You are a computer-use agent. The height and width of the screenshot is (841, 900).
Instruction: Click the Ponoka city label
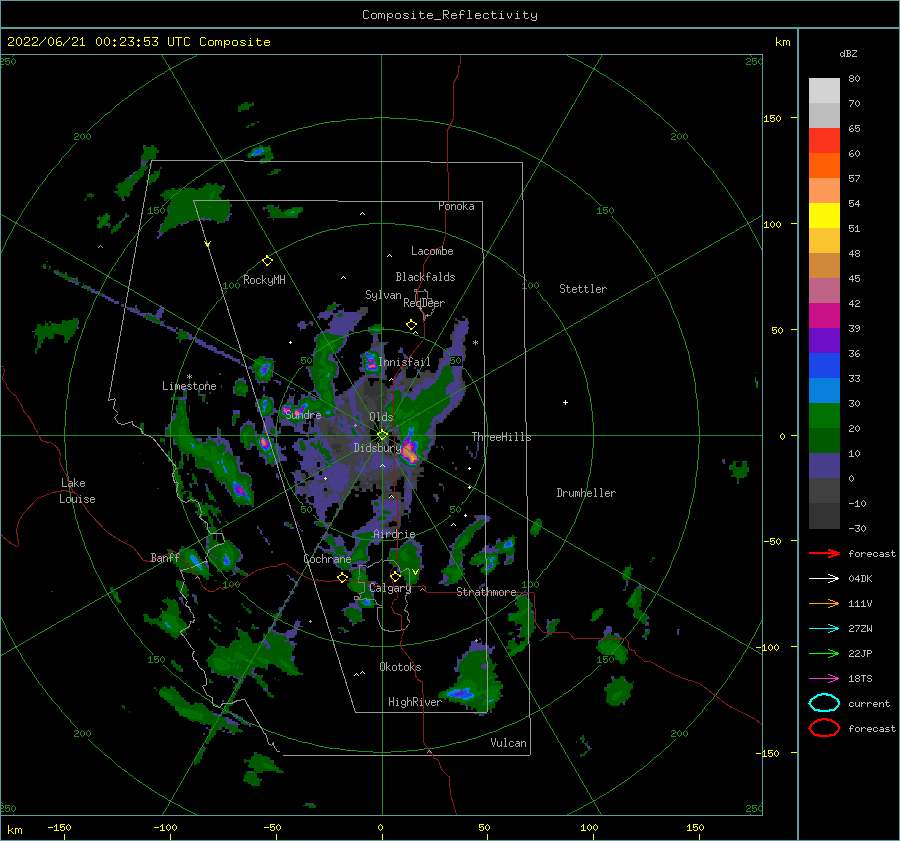(x=456, y=206)
